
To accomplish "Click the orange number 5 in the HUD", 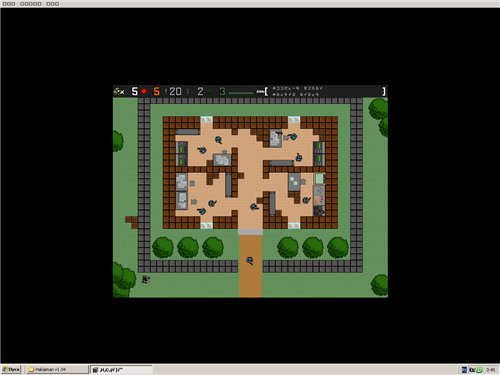I will tap(156, 91).
